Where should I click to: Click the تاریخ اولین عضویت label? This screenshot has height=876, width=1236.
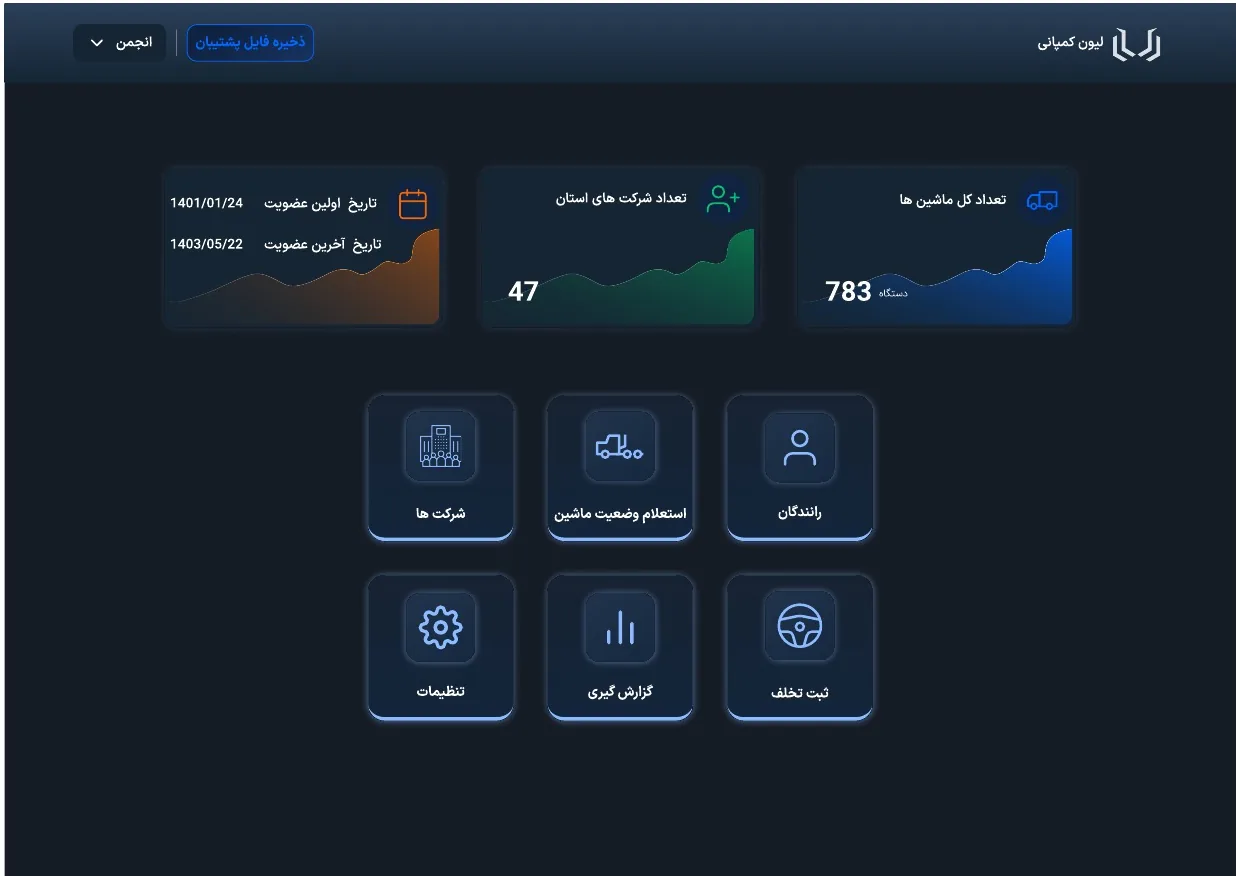(x=321, y=203)
